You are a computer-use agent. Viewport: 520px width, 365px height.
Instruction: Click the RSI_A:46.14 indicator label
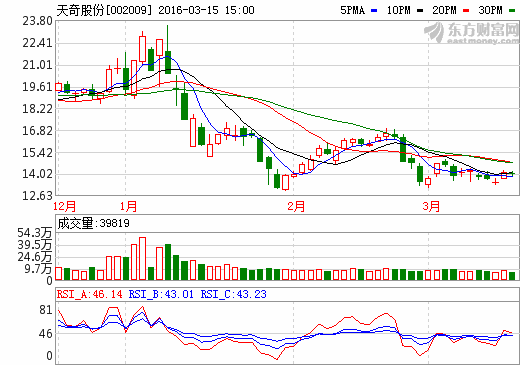89,294
